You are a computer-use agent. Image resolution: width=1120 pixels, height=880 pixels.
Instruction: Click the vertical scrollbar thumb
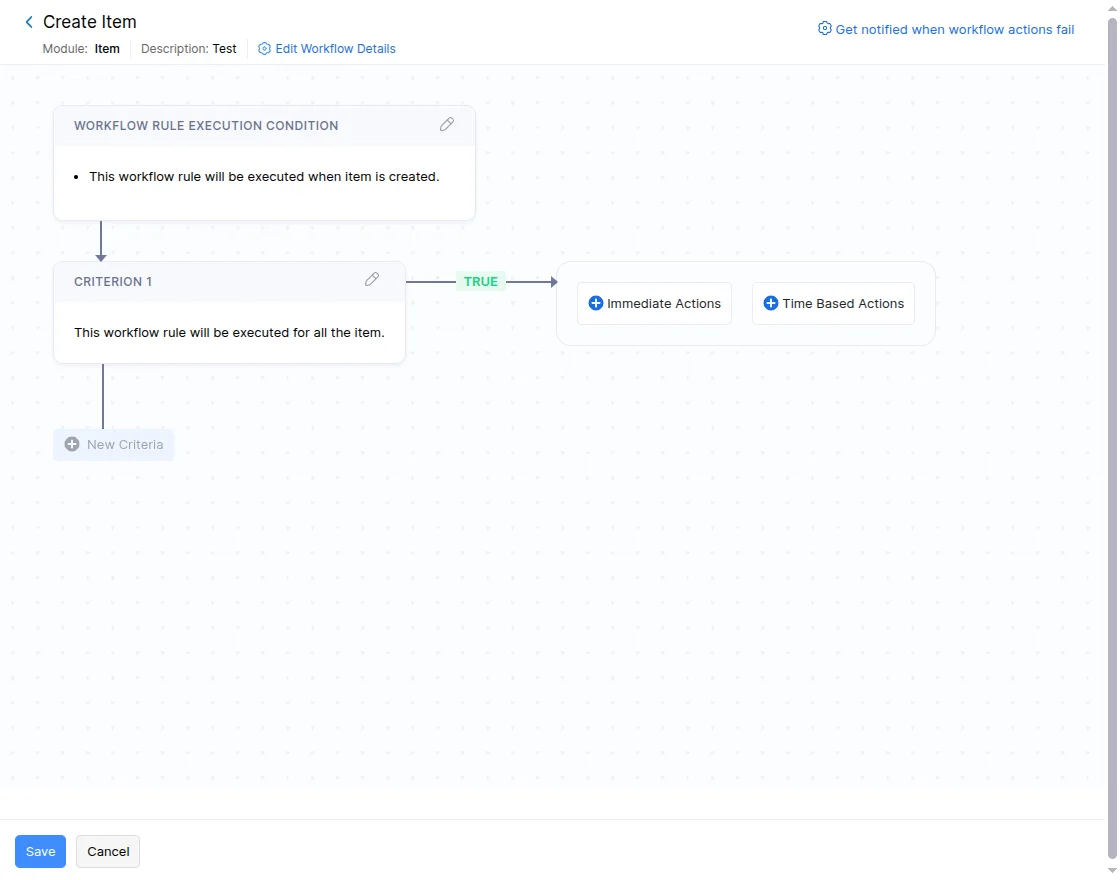coord(1112,437)
